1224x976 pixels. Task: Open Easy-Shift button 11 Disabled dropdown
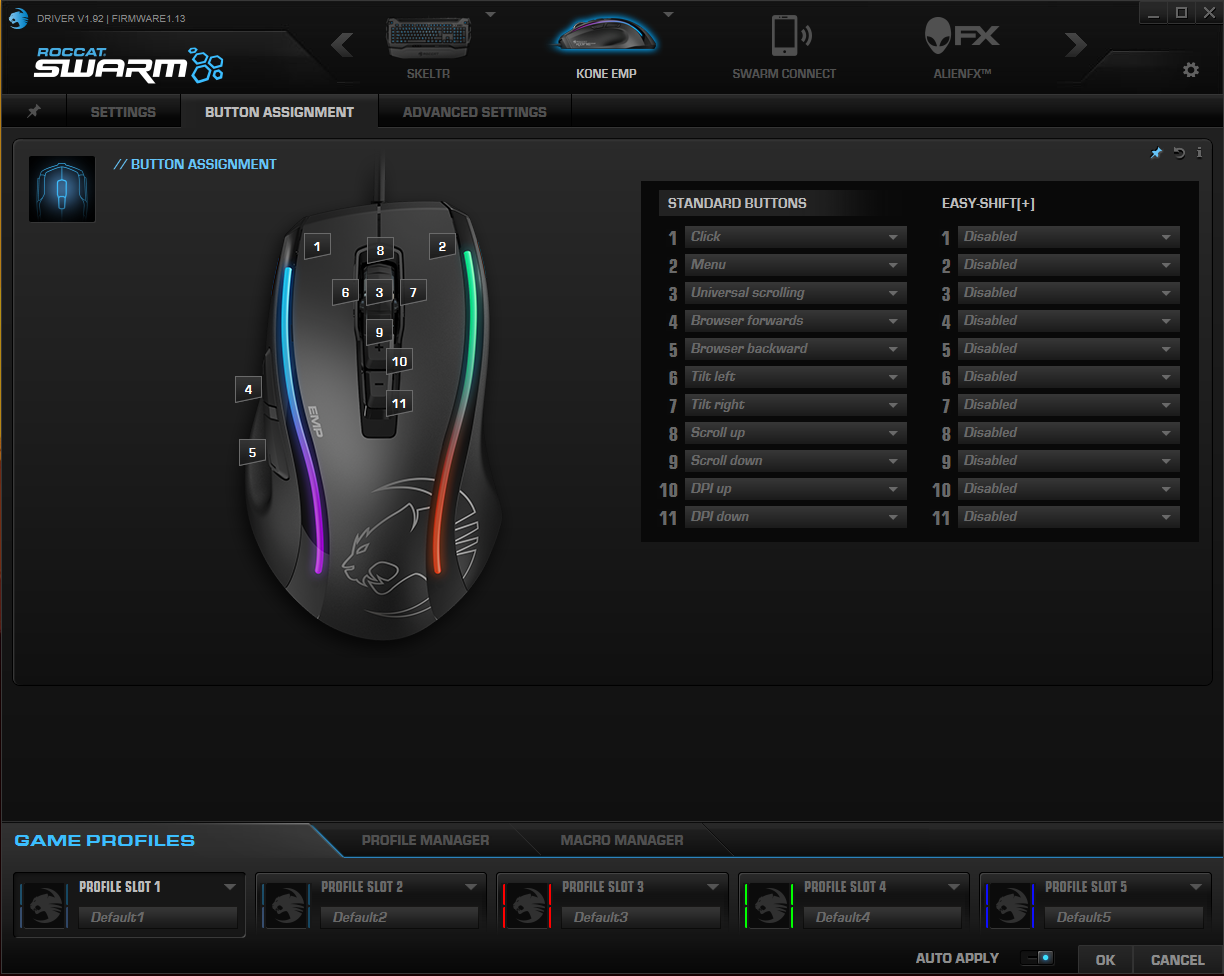[x=1068, y=517]
